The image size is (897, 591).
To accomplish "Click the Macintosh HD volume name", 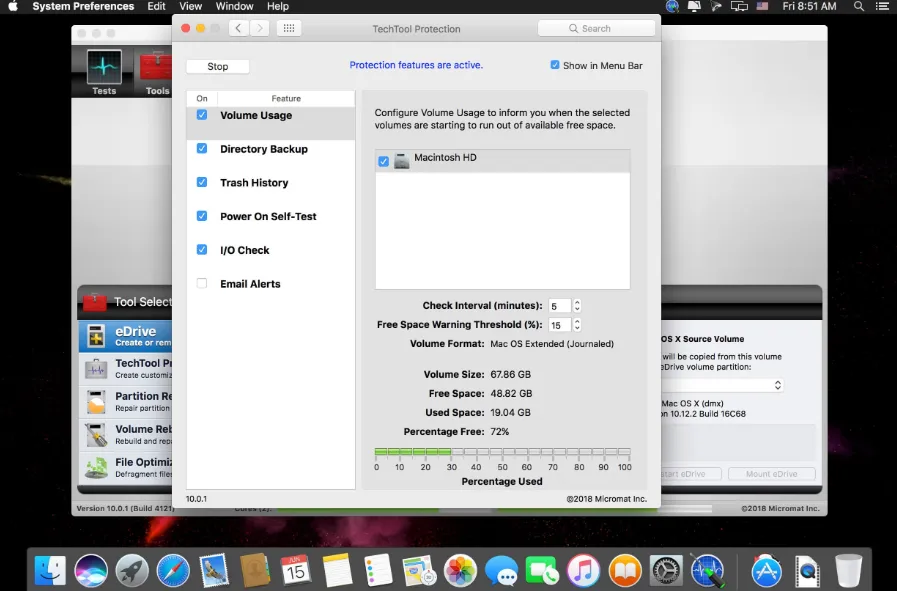I will click(x=445, y=157).
